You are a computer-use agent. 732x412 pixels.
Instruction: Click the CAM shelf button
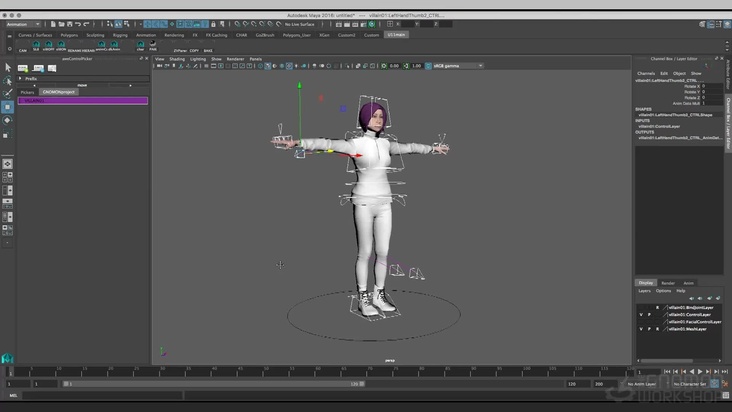(23, 45)
